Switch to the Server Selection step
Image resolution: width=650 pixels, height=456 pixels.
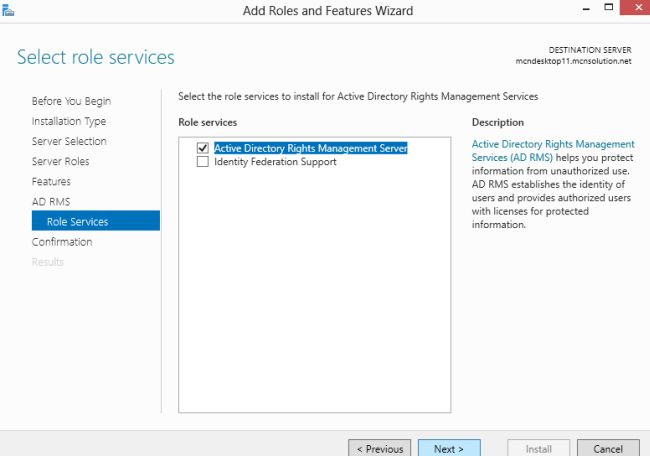pyautogui.click(x=69, y=141)
